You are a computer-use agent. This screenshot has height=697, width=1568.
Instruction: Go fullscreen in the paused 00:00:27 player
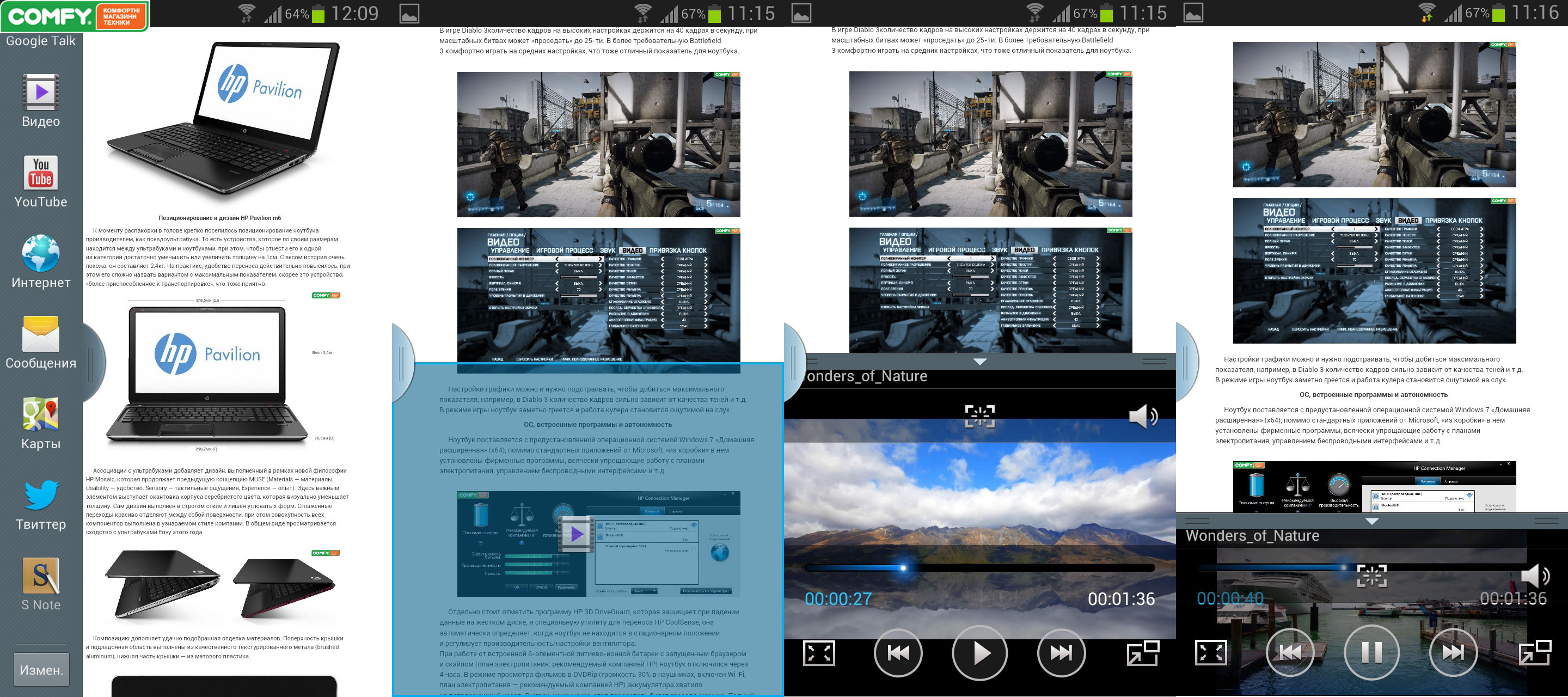[x=819, y=653]
